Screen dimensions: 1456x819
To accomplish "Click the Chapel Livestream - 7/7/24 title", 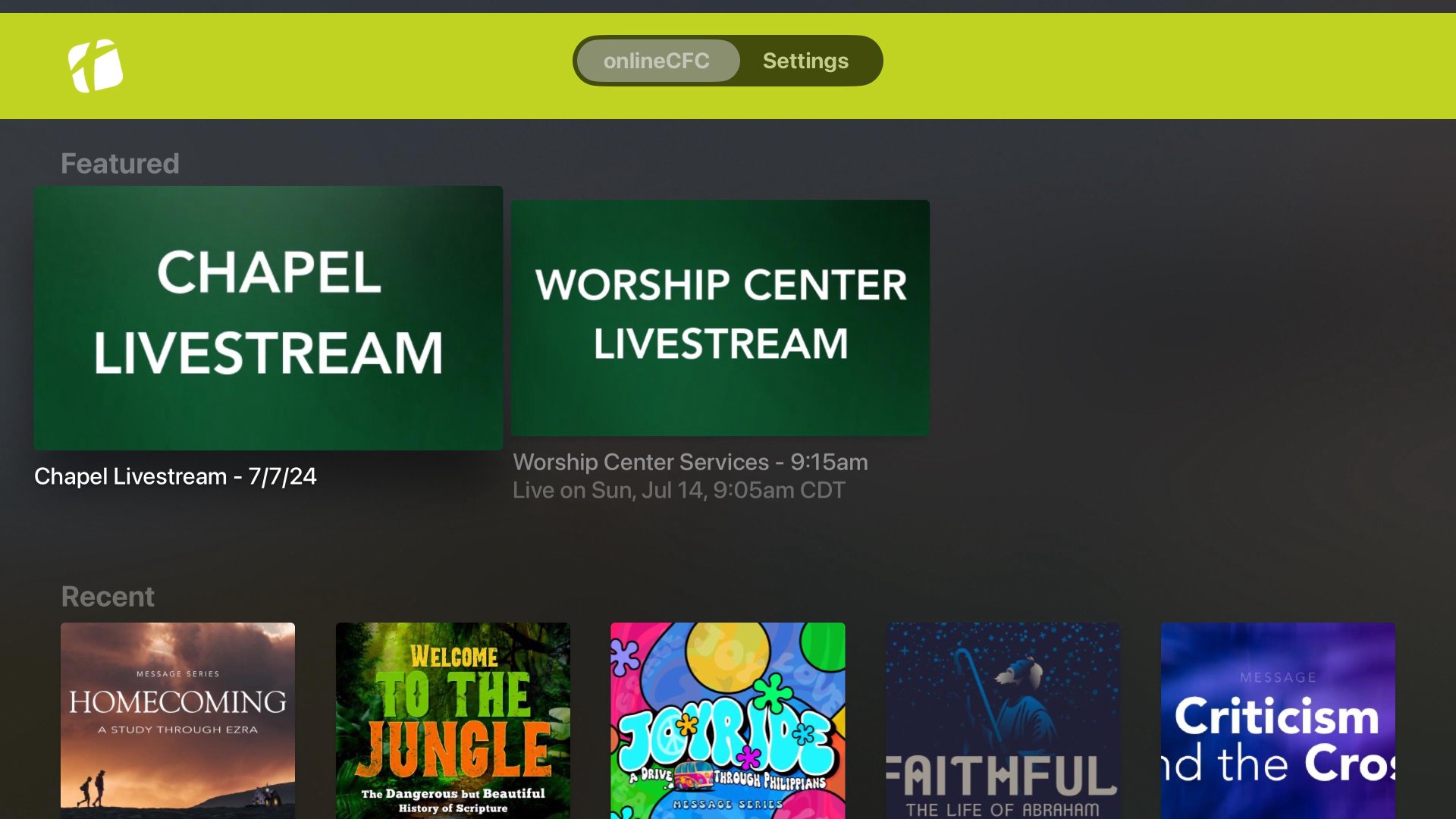I will (x=175, y=476).
